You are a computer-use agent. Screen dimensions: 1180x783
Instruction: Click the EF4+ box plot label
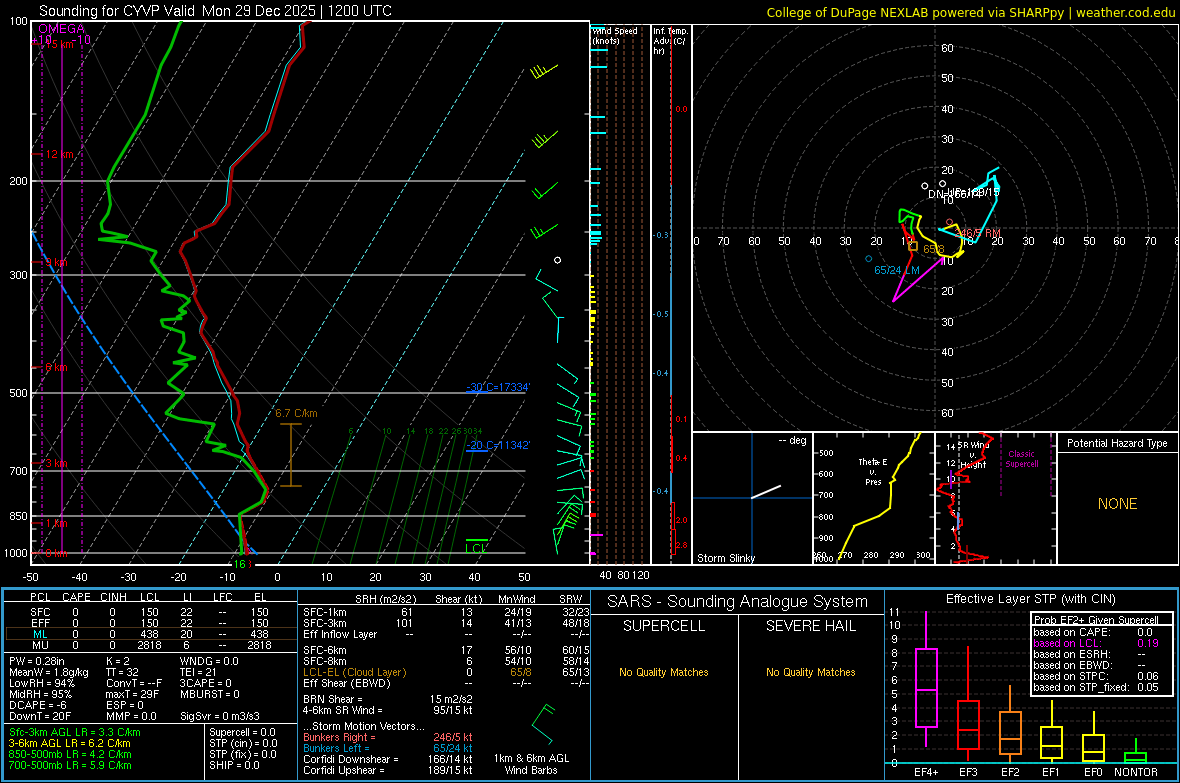click(926, 772)
